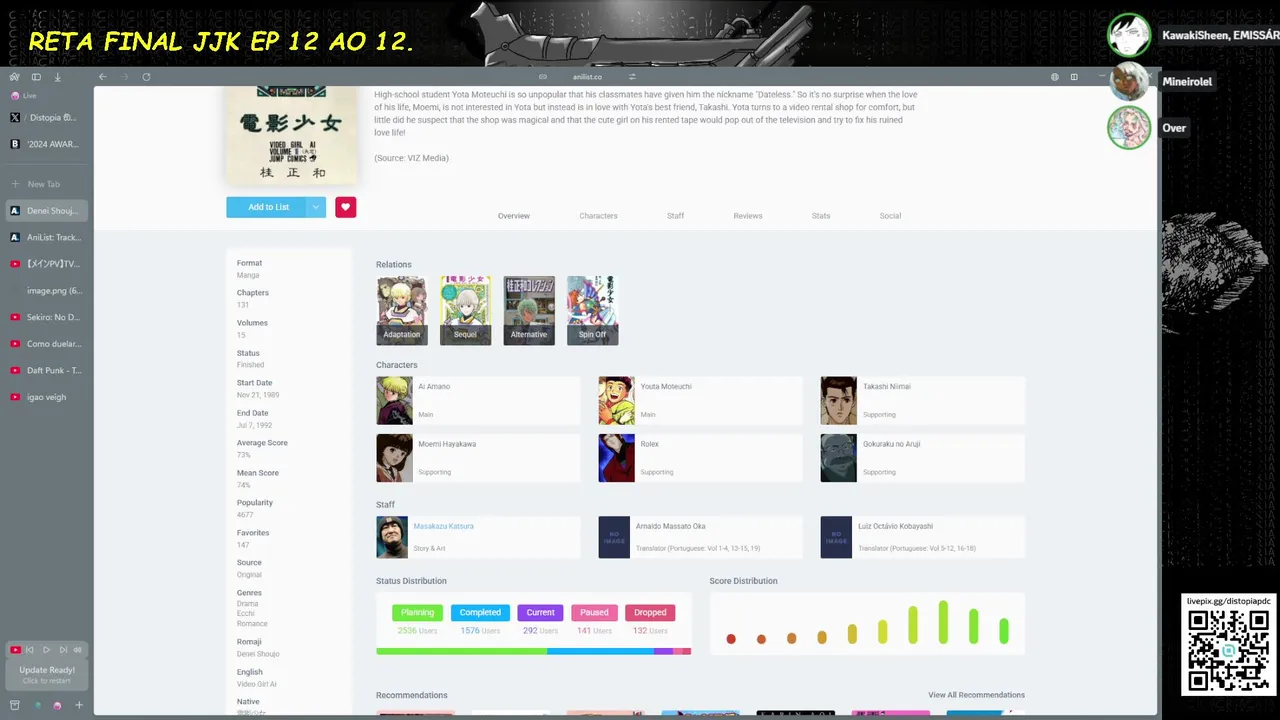Switch to the メインPV YouTube tab
This screenshot has width=1280, height=720.
tap(45, 264)
